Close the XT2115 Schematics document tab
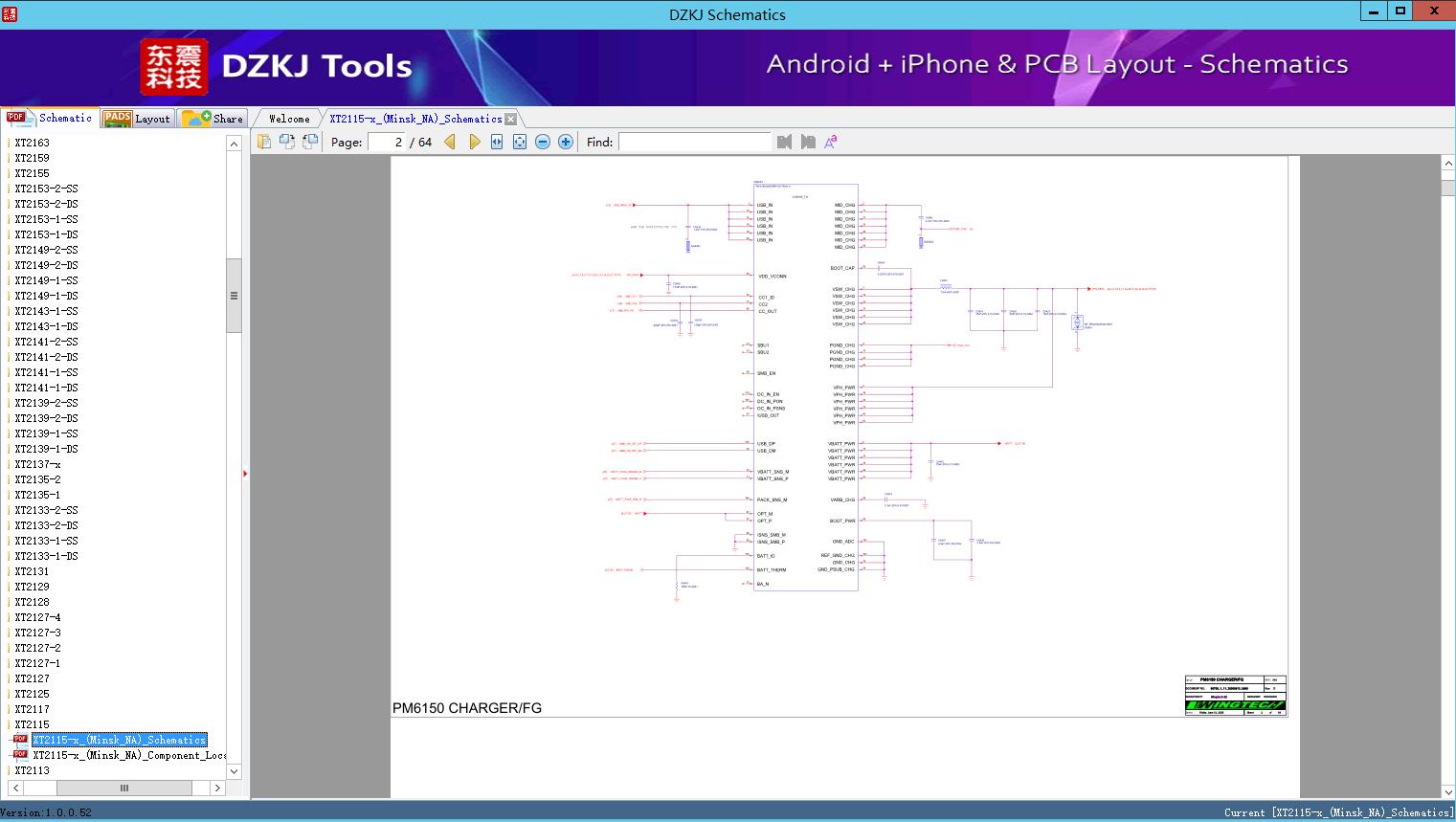The height and width of the screenshot is (822, 1456). 511,120
